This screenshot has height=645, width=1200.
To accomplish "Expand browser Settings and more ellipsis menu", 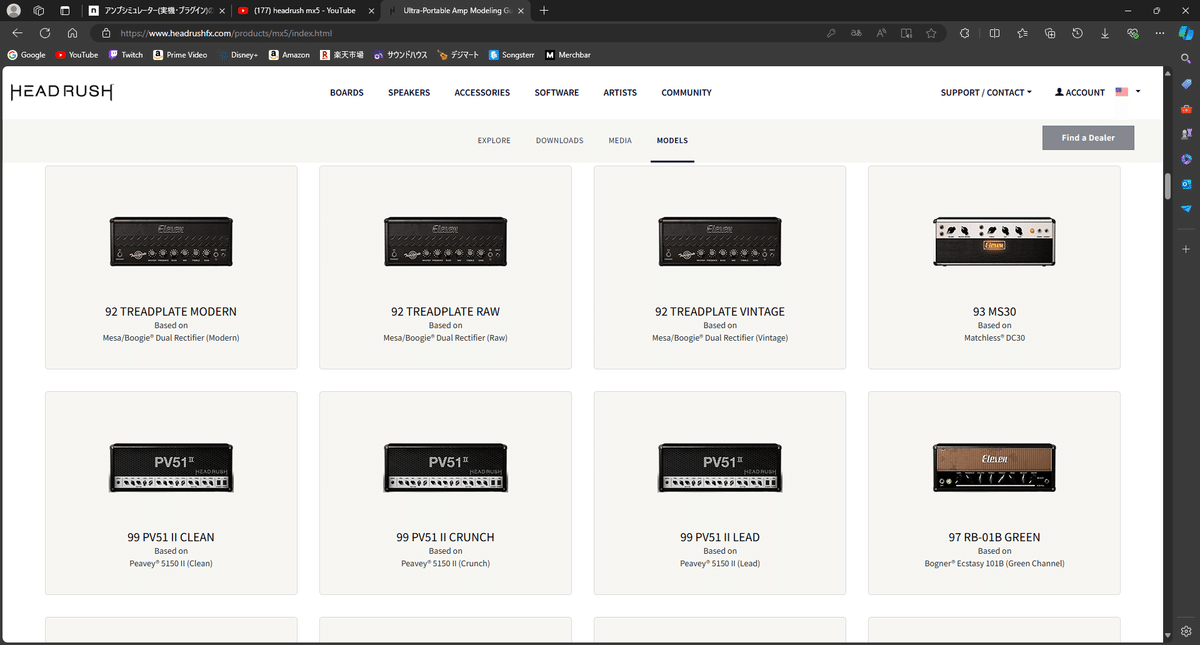I will (1158, 32).
